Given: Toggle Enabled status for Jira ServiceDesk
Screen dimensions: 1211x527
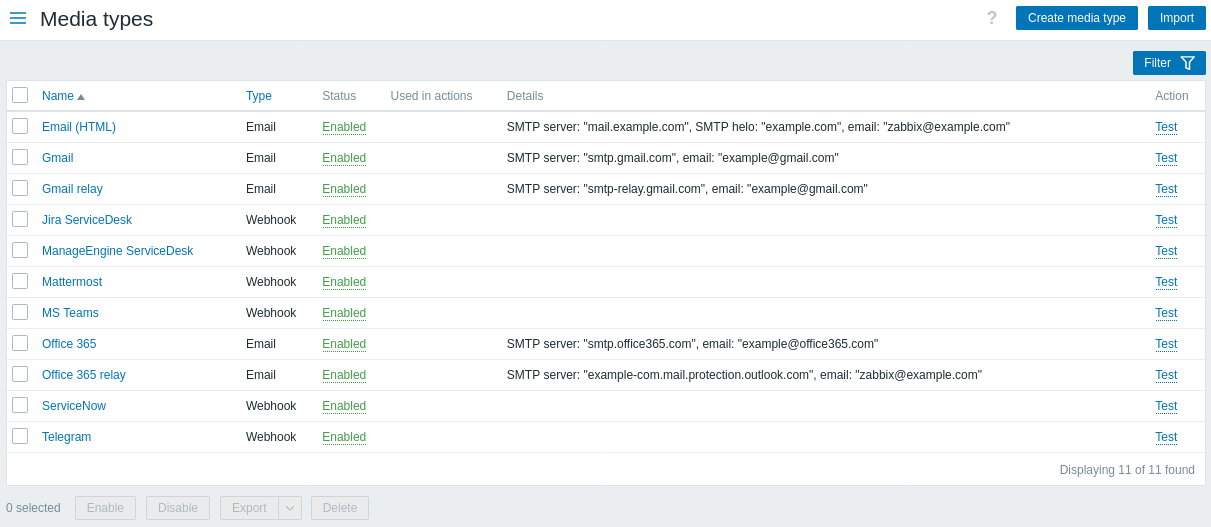Looking at the screenshot, I should 344,220.
